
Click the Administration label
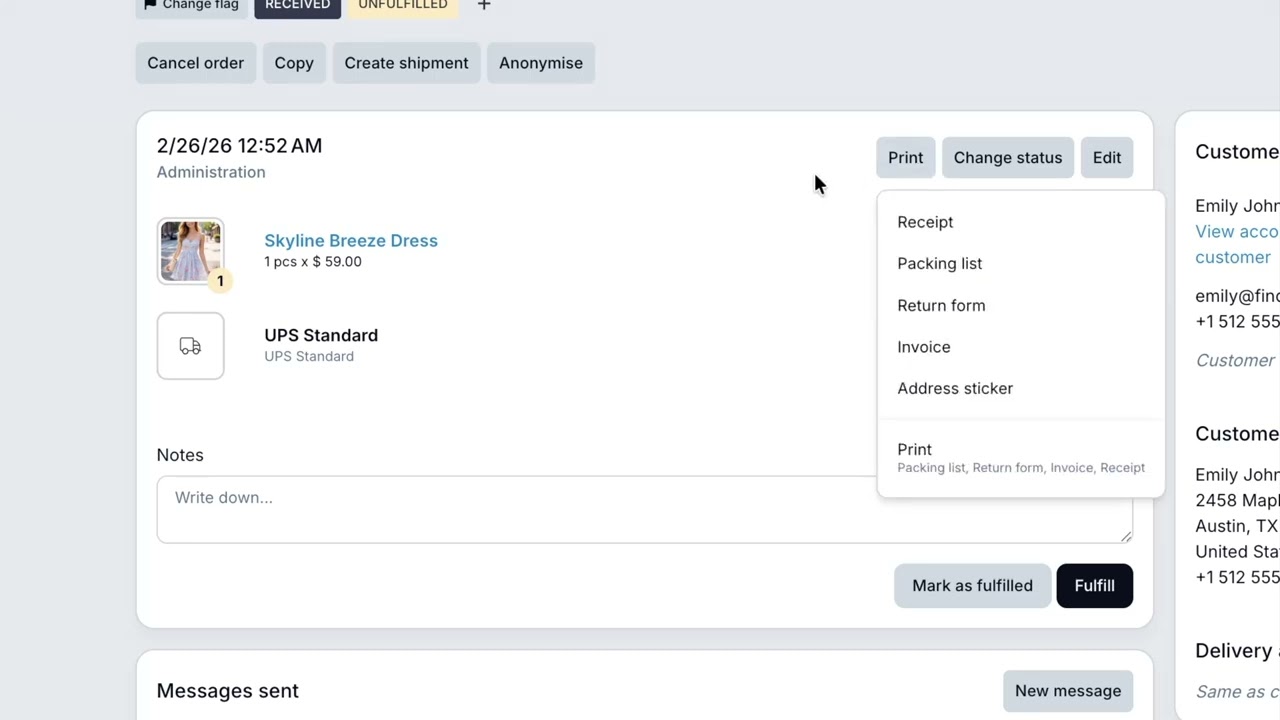point(211,172)
